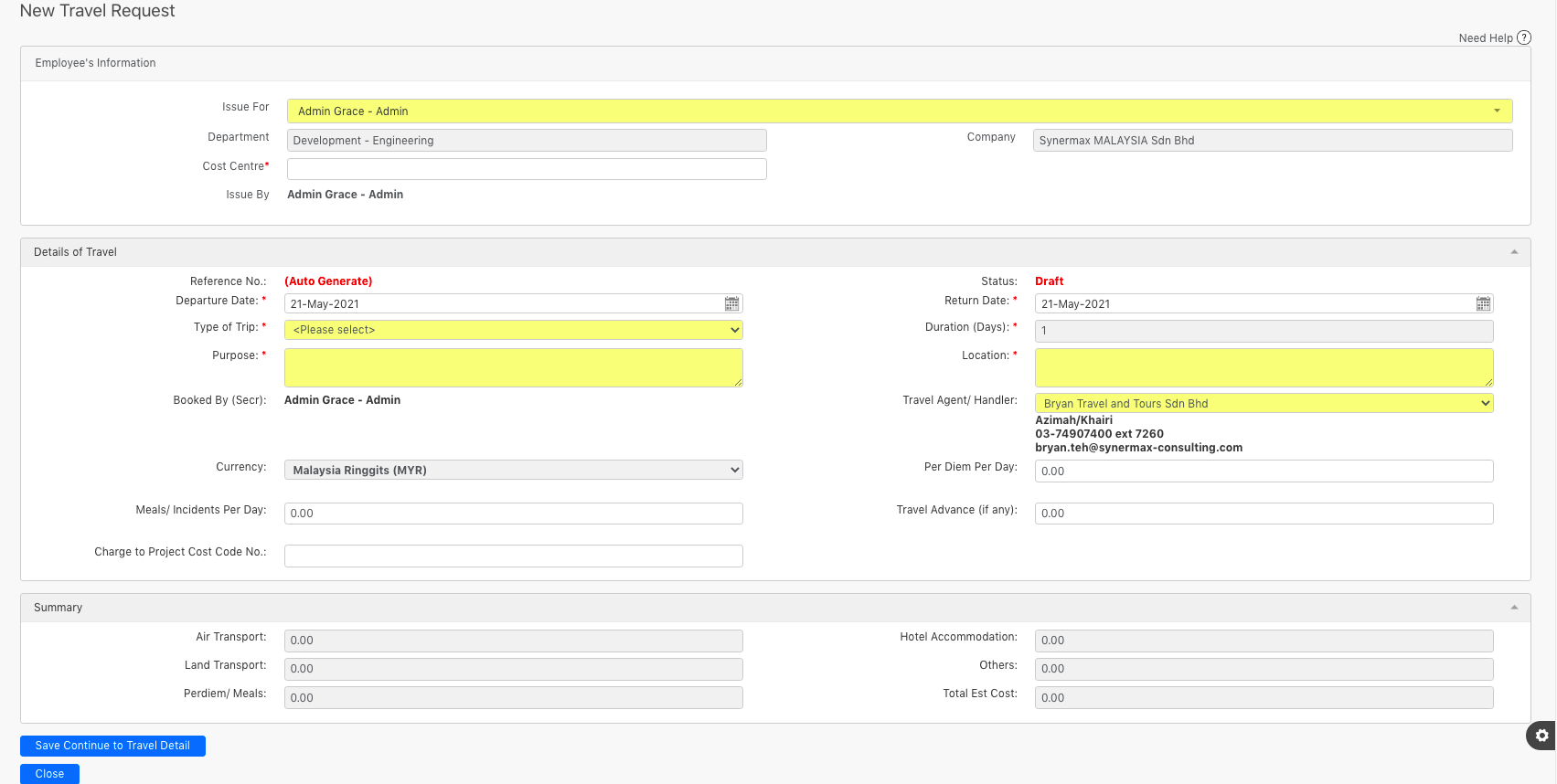This screenshot has width=1557, height=784.
Task: Focus the Cost Centre input field
Action: point(527,169)
